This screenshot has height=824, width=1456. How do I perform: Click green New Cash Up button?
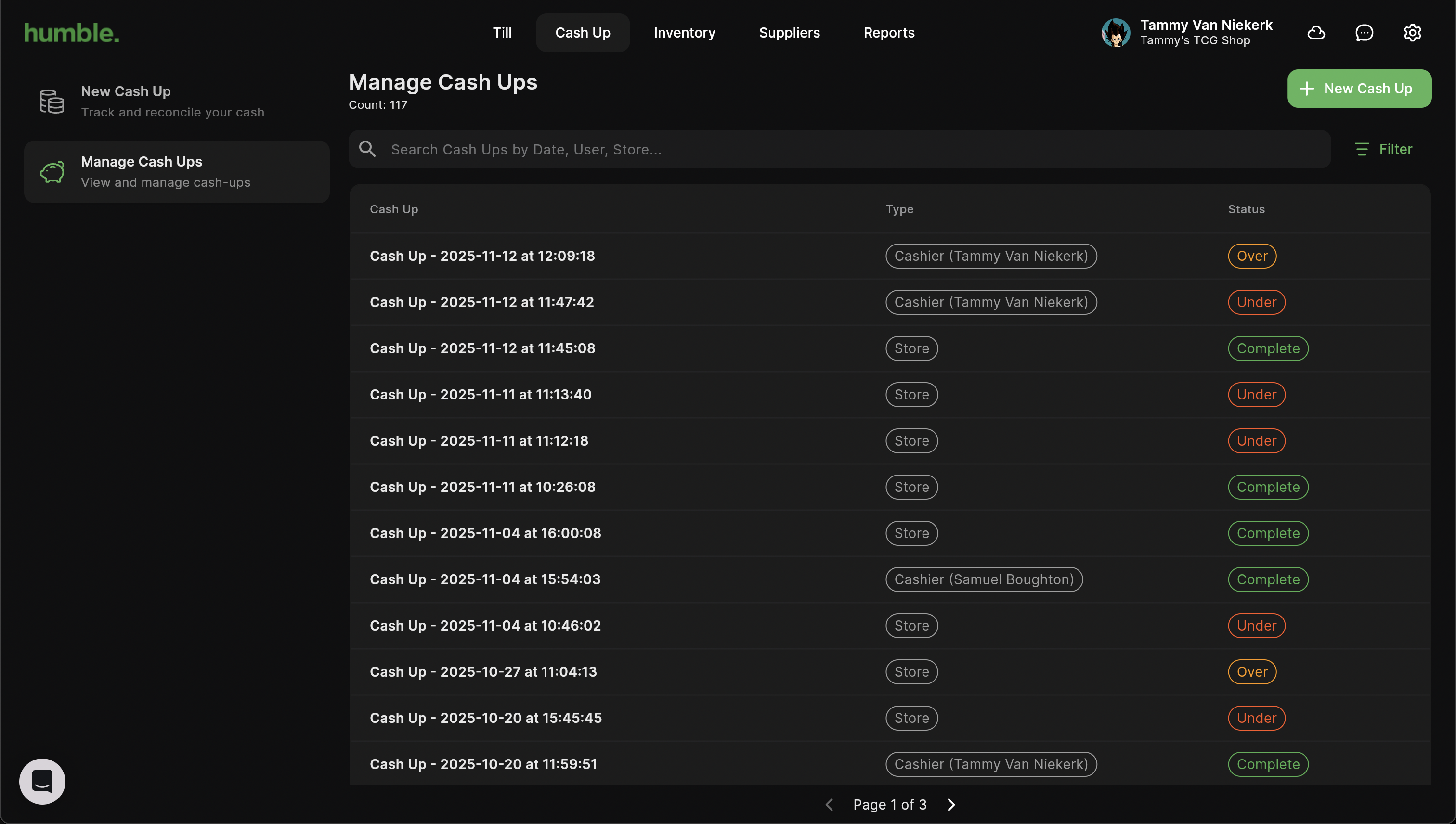(x=1359, y=89)
